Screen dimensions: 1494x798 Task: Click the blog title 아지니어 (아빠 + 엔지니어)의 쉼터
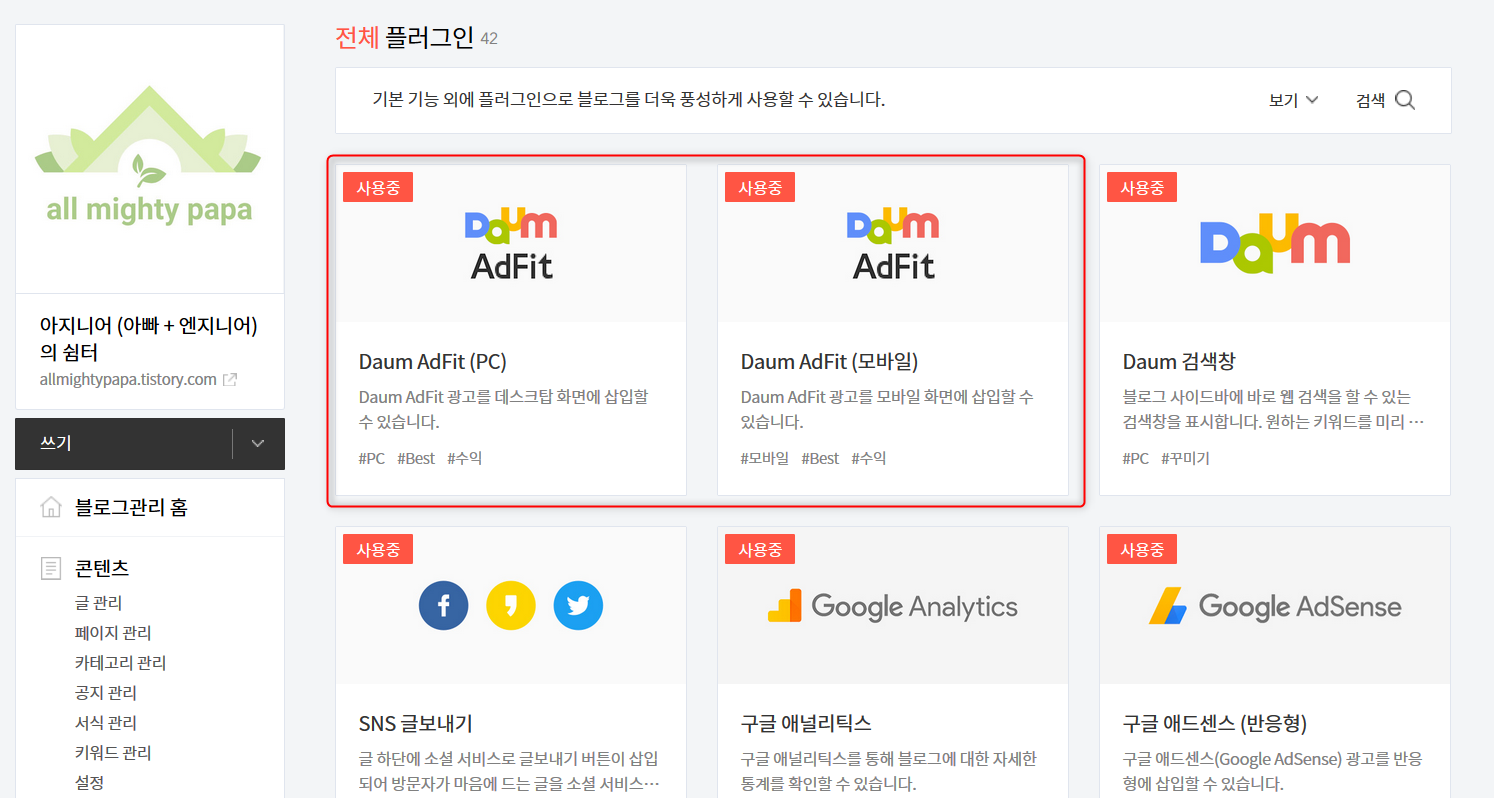149,339
